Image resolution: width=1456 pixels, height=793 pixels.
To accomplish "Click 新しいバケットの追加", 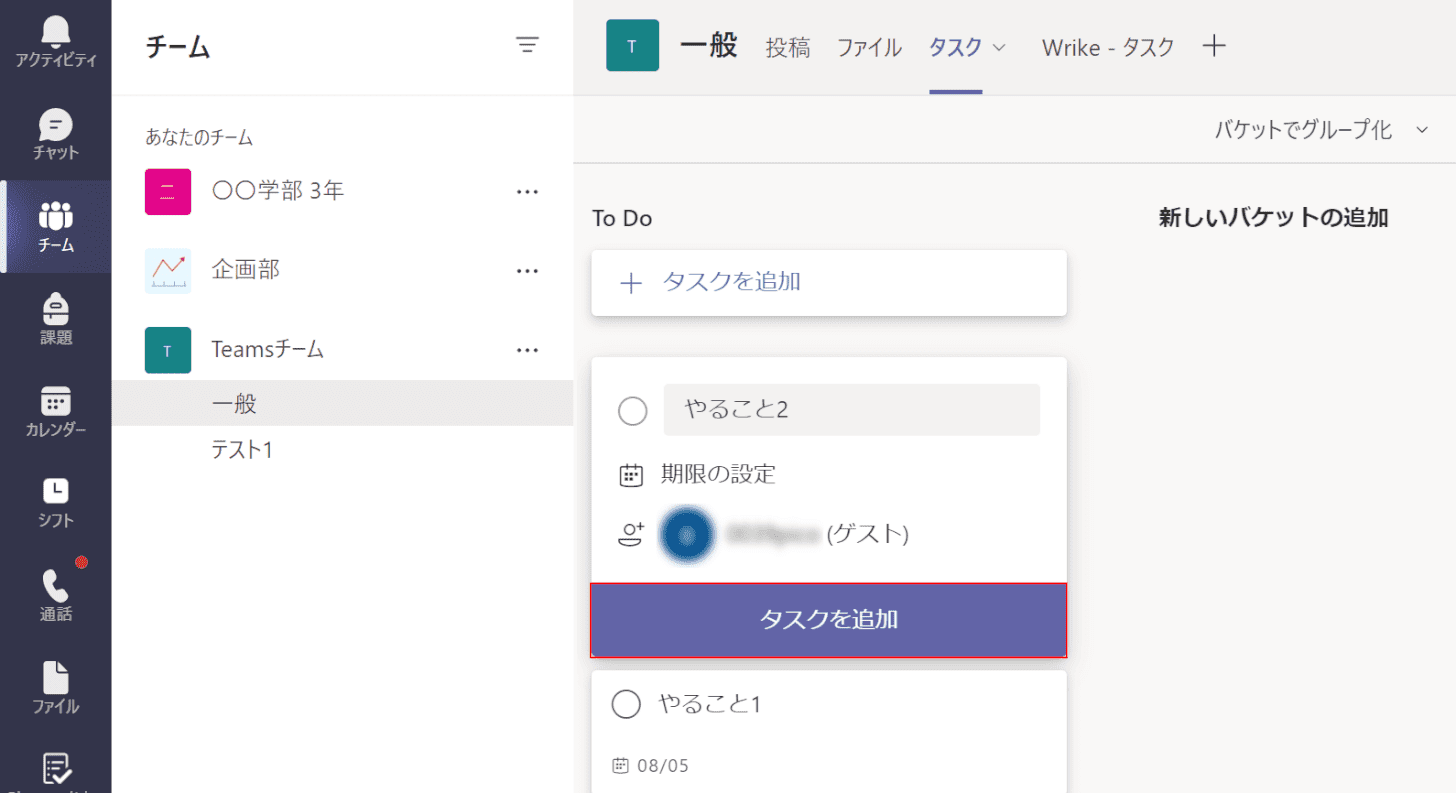I will [x=1273, y=218].
